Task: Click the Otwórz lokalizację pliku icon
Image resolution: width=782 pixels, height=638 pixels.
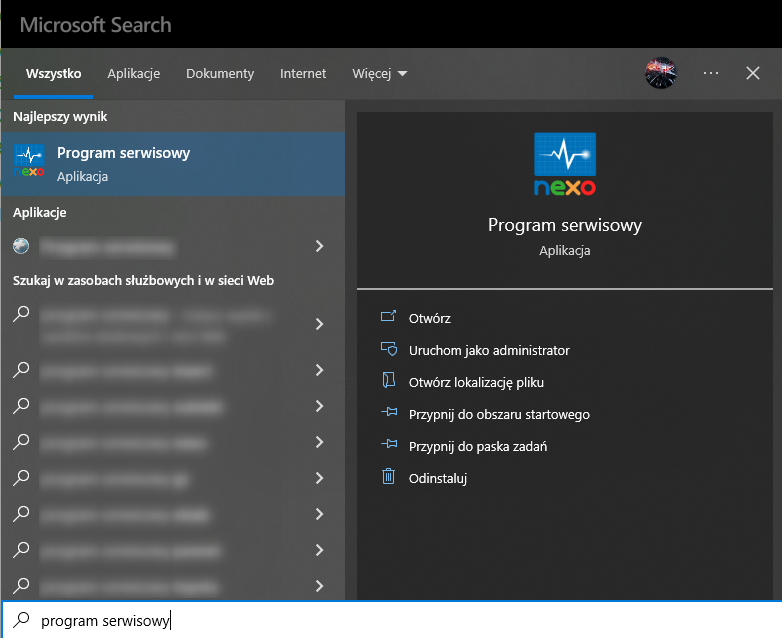Action: click(x=389, y=382)
